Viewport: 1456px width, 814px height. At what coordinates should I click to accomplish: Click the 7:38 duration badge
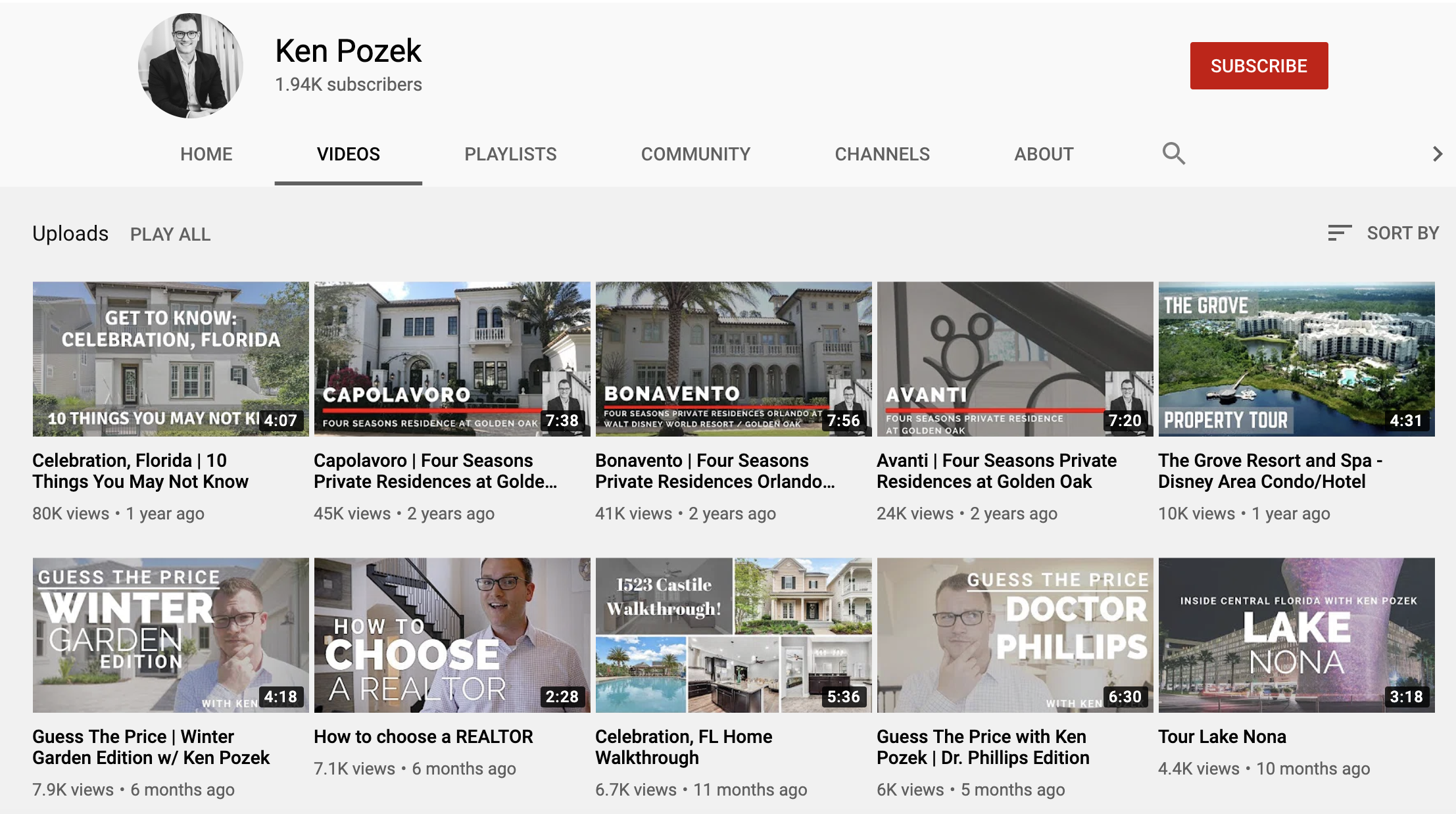coord(562,420)
